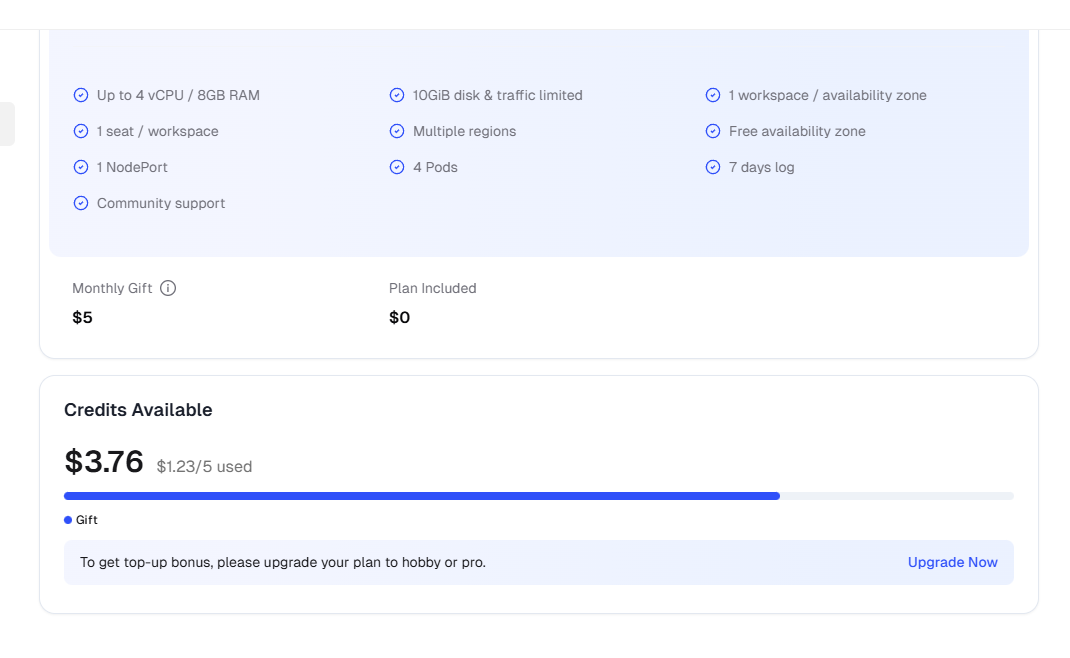Click the info icon beside Monthly Gift
Screen dimensions: 1070x658
168,288
